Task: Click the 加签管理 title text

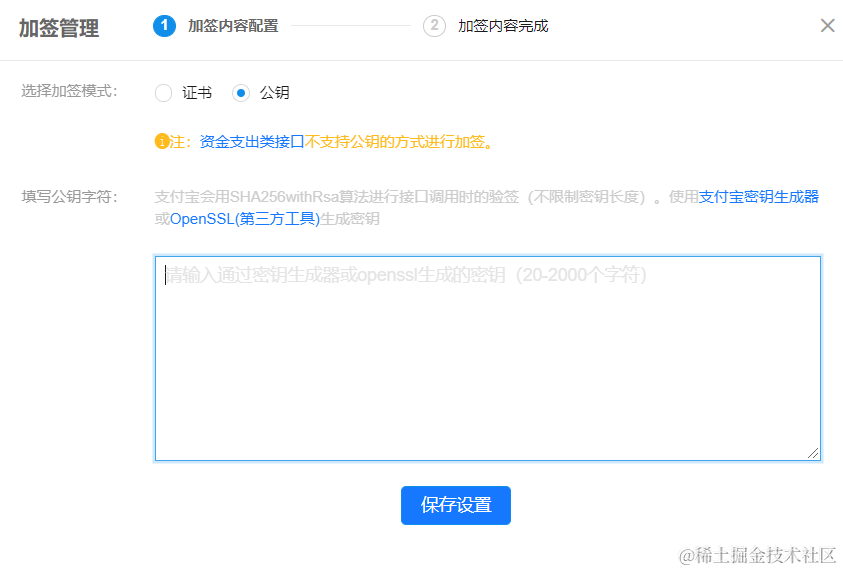Action: pyautogui.click(x=59, y=28)
